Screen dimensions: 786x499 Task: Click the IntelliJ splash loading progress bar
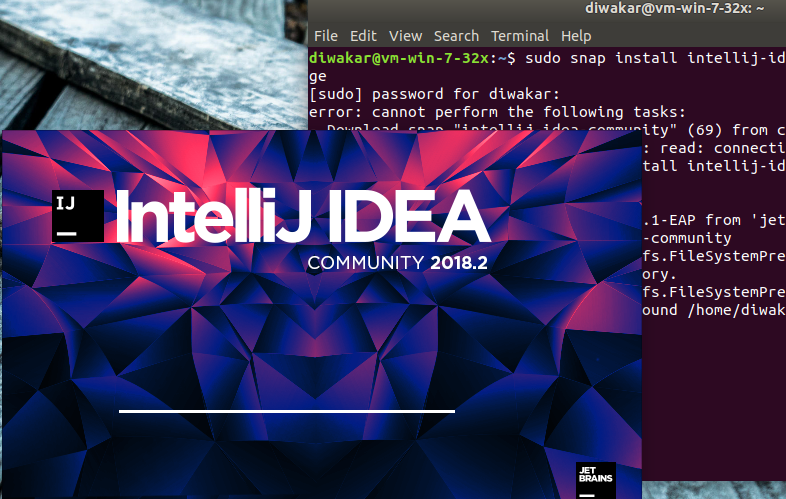287,411
